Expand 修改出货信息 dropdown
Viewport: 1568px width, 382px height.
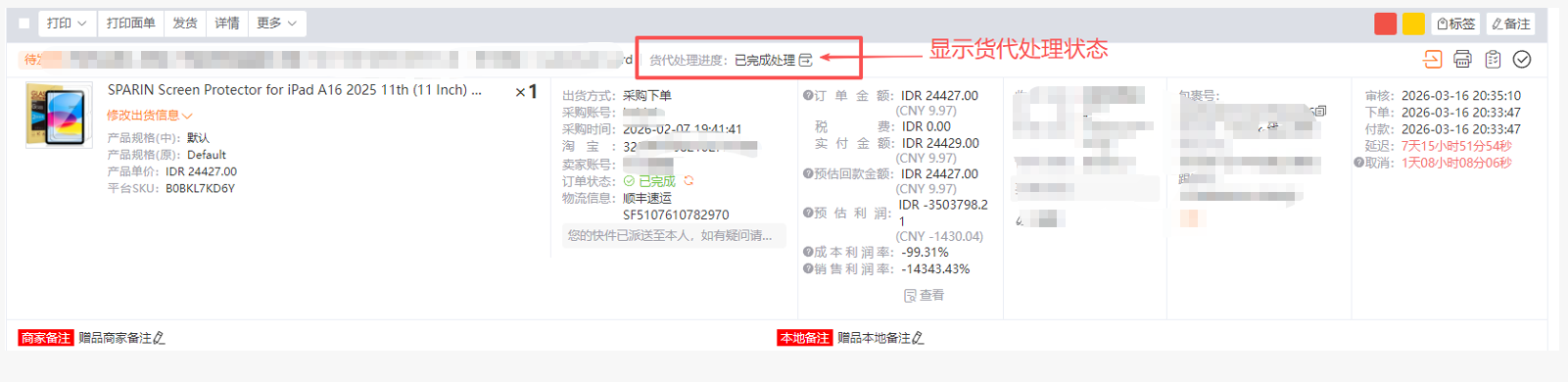[149, 116]
